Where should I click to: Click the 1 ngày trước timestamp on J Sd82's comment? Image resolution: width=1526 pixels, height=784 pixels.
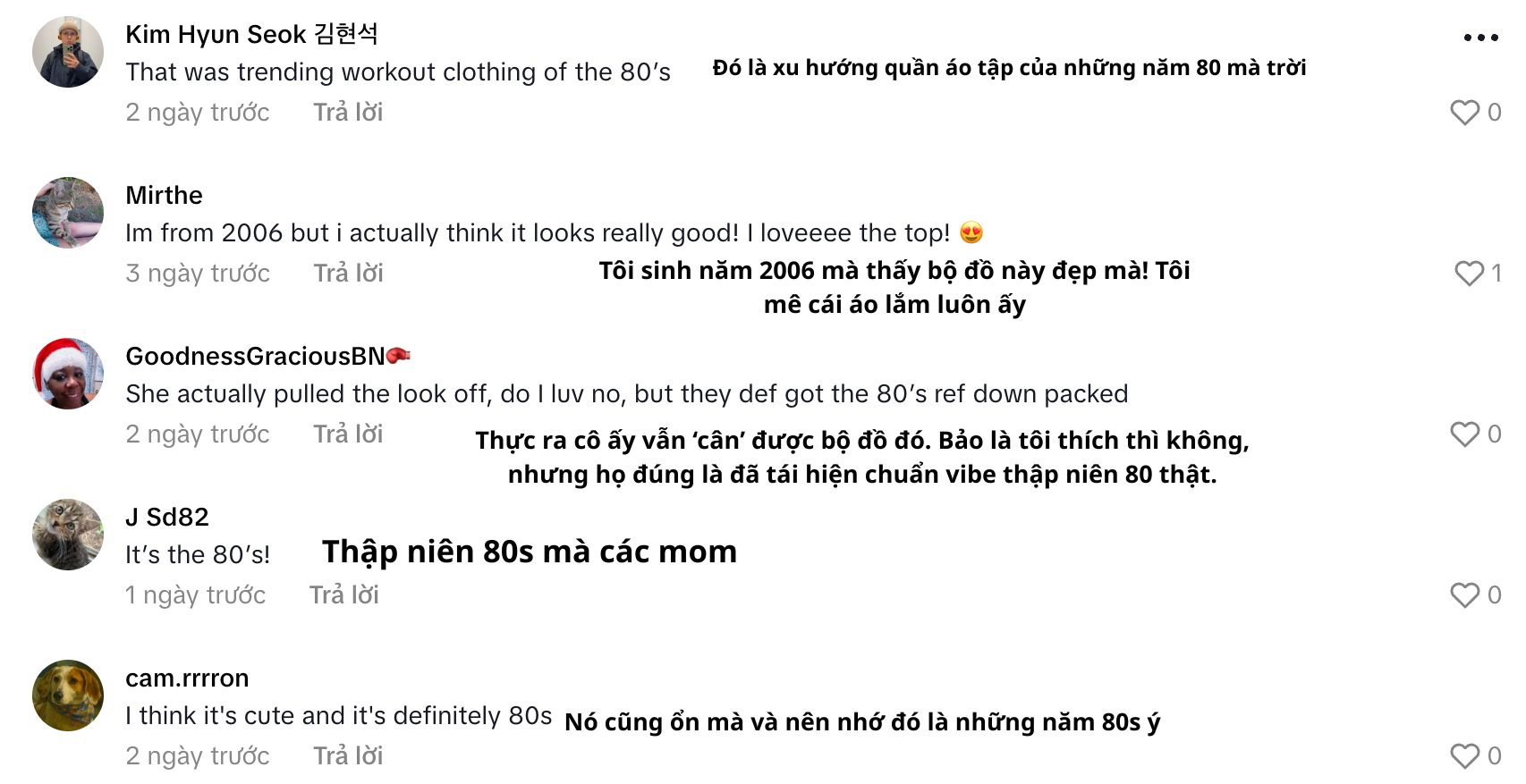point(195,594)
